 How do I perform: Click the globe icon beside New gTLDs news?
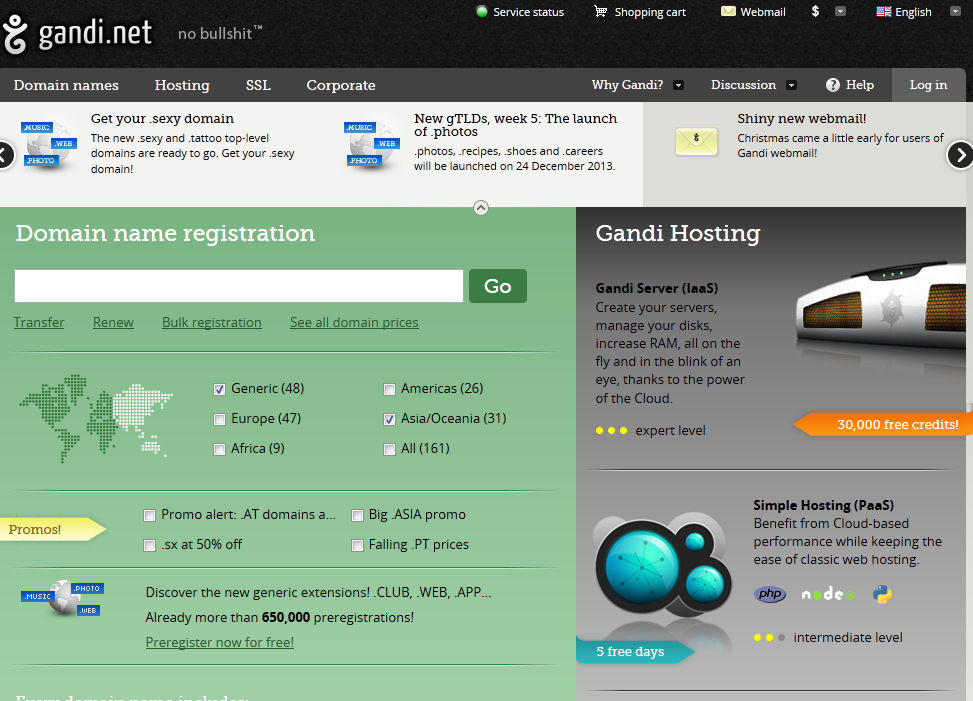coord(372,145)
